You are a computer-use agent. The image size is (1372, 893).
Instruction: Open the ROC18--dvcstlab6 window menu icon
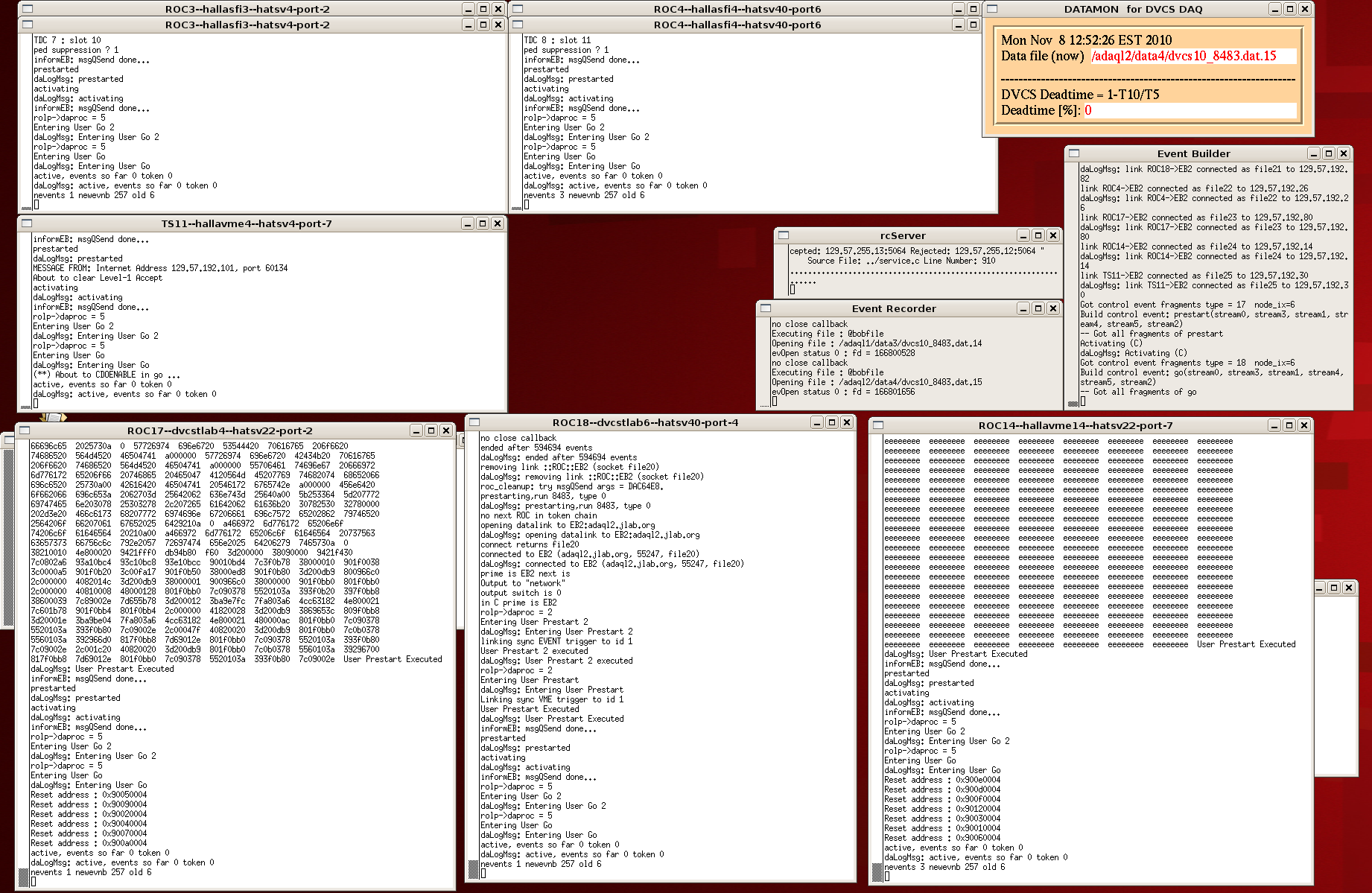click(x=474, y=422)
